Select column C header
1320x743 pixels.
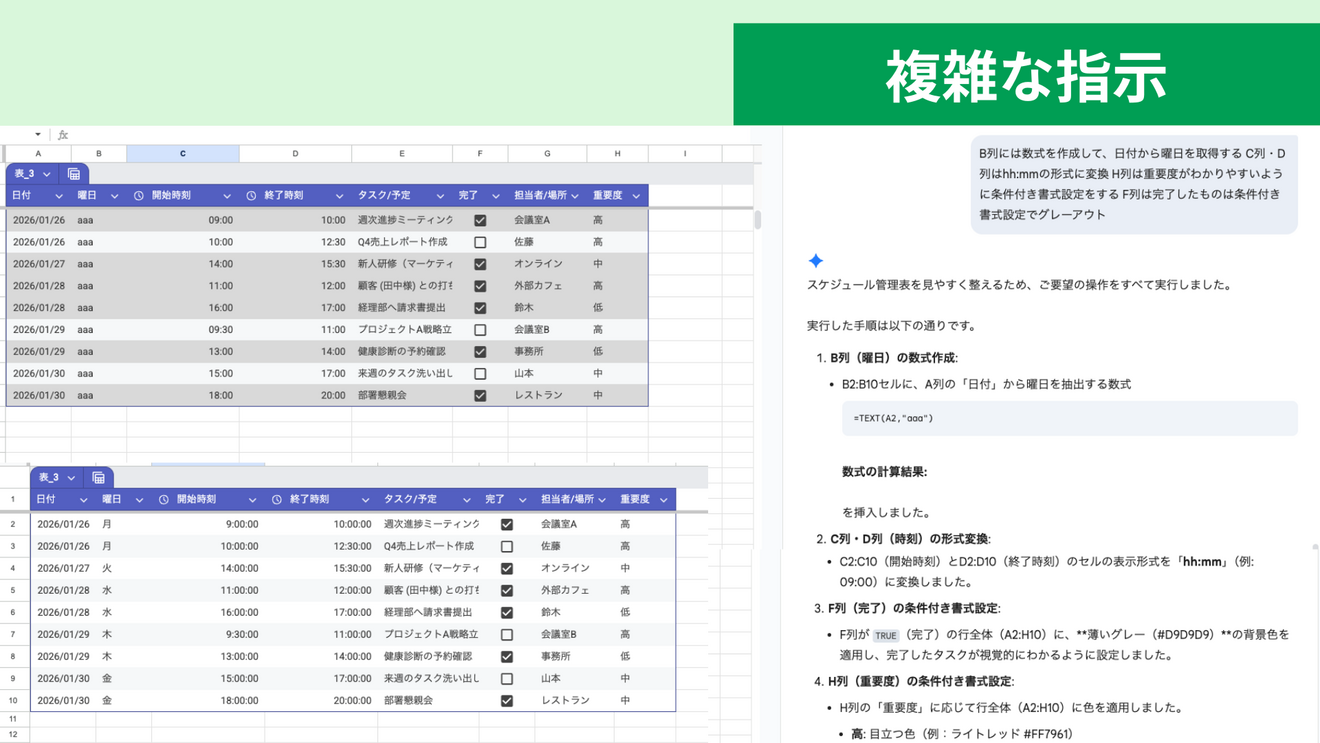pyautogui.click(x=183, y=154)
